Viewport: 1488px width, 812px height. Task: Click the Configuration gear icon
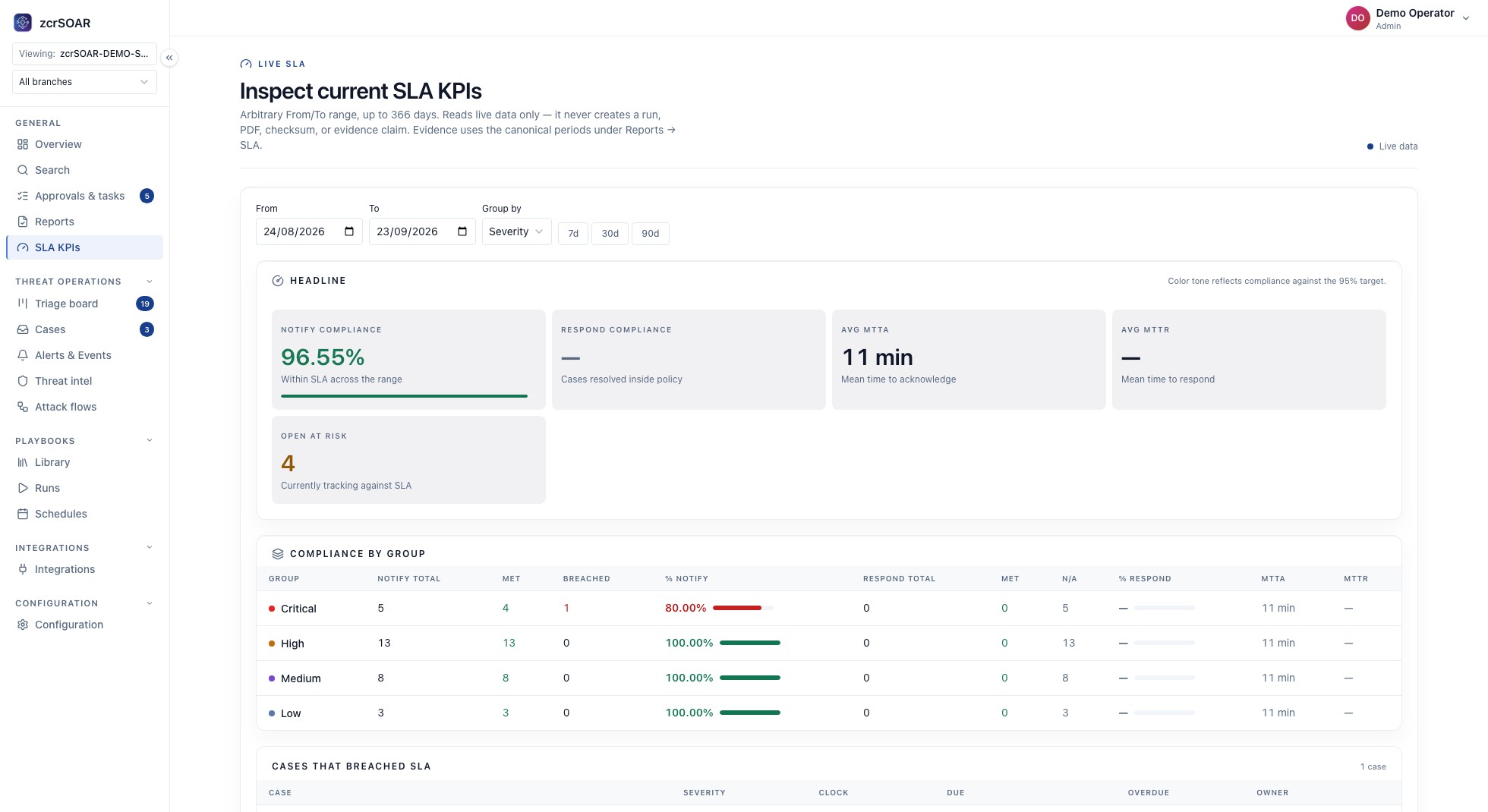point(23,625)
